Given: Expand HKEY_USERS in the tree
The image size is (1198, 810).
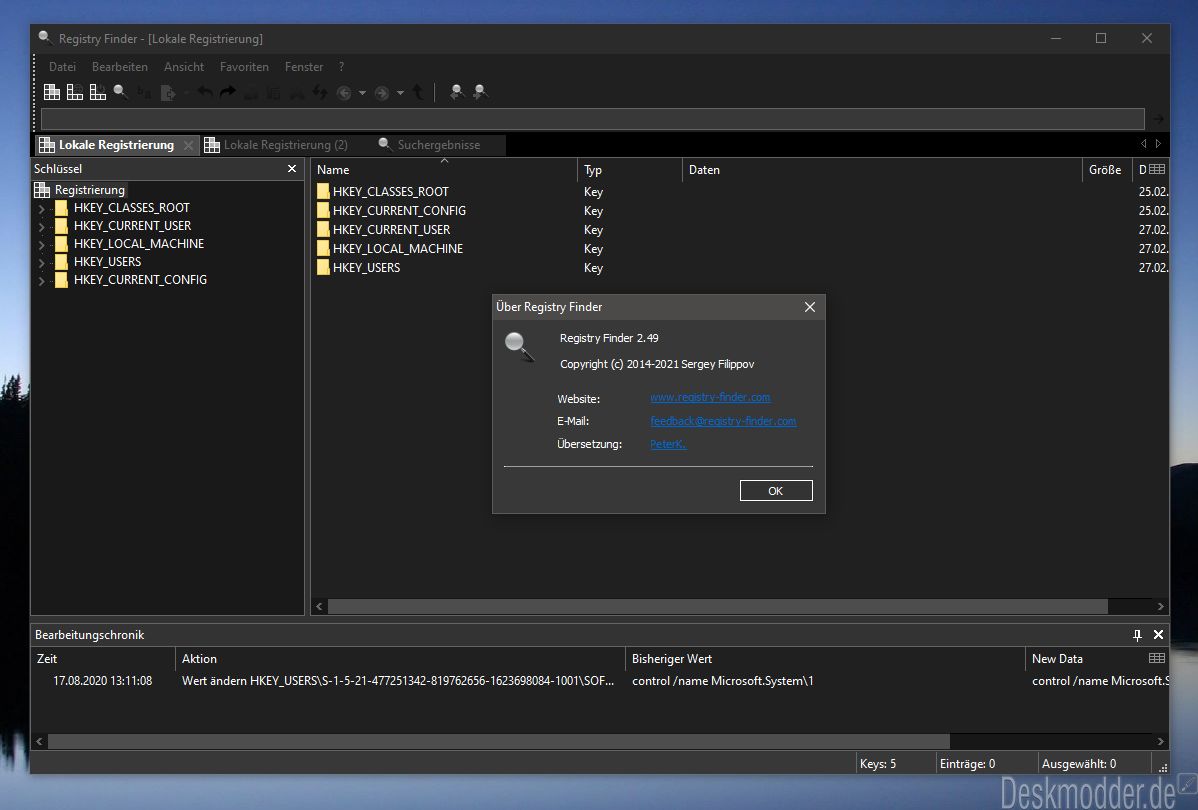Looking at the screenshot, I should [42, 262].
